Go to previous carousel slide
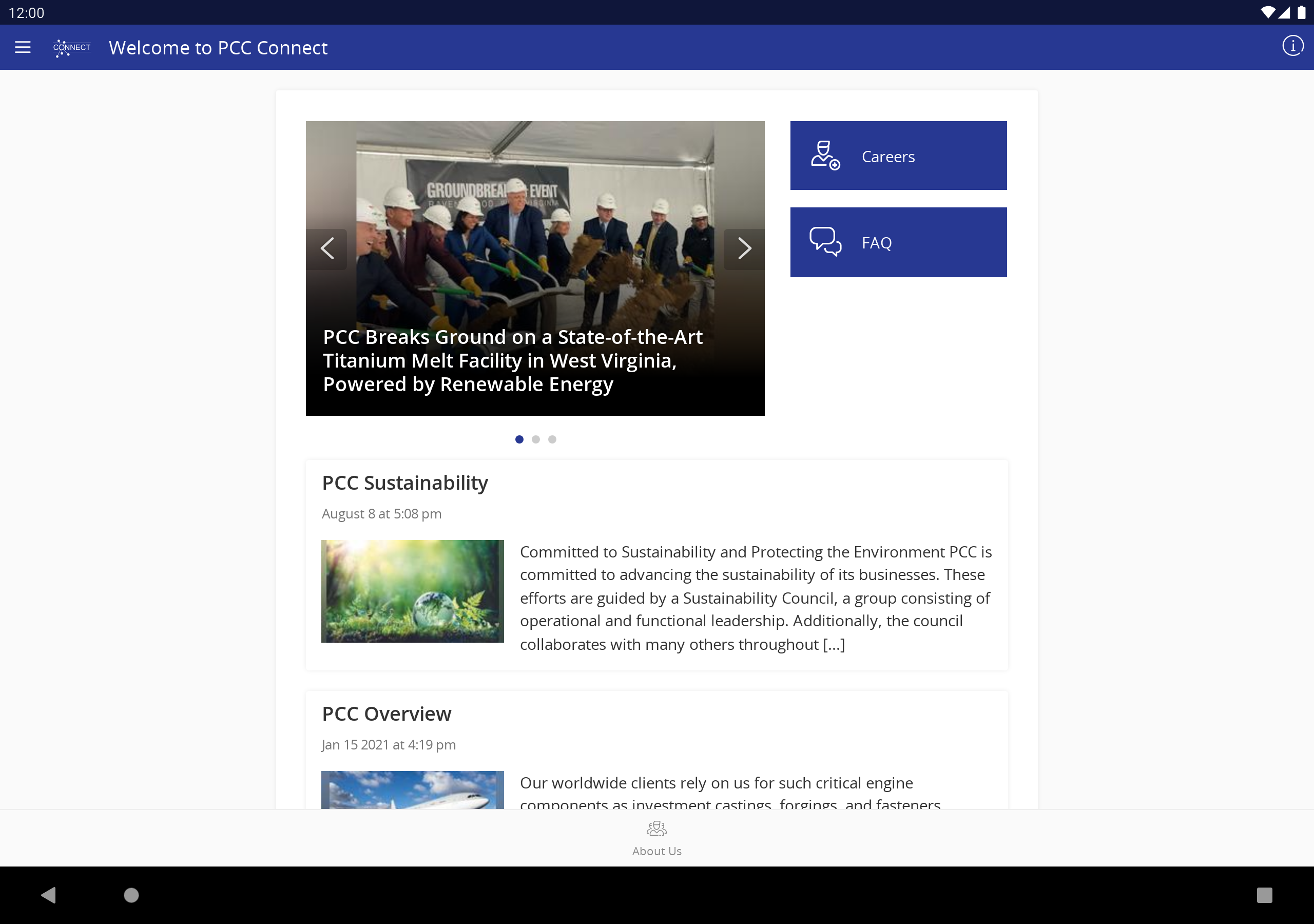Screen dimensions: 1314x924 (327, 249)
